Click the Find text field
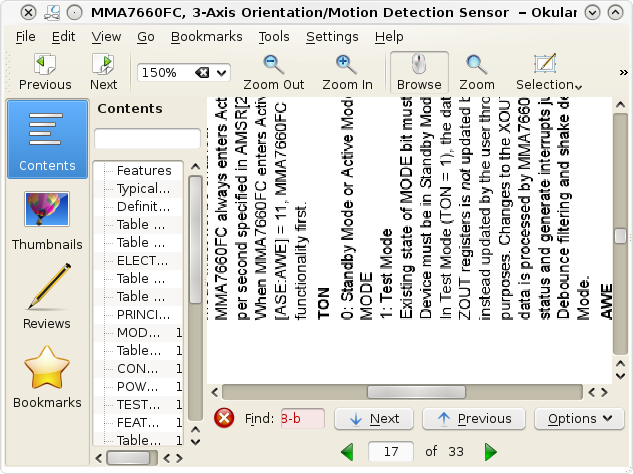The image size is (633, 474). tap(303, 418)
